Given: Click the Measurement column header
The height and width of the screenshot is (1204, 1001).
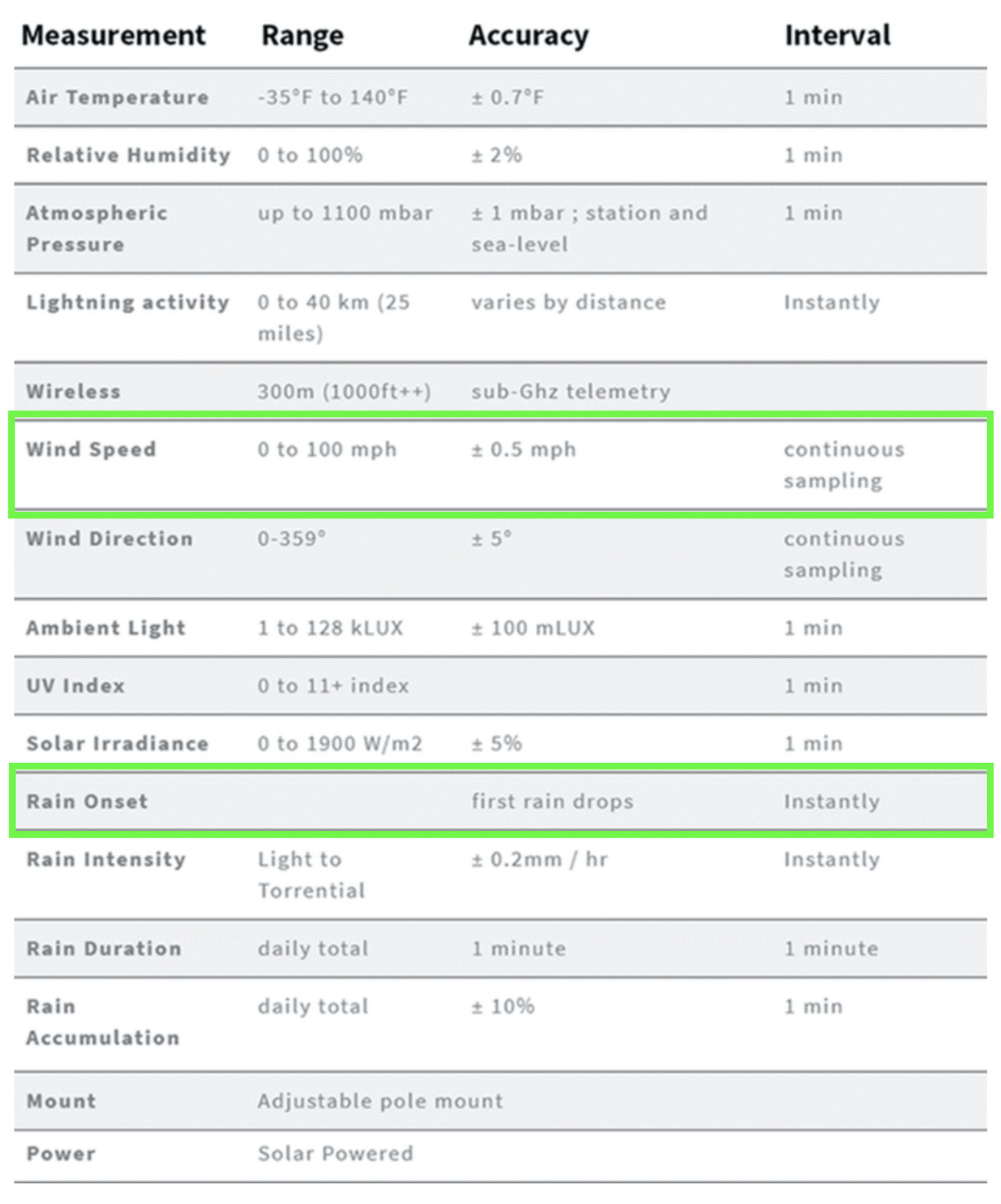Looking at the screenshot, I should tap(114, 35).
